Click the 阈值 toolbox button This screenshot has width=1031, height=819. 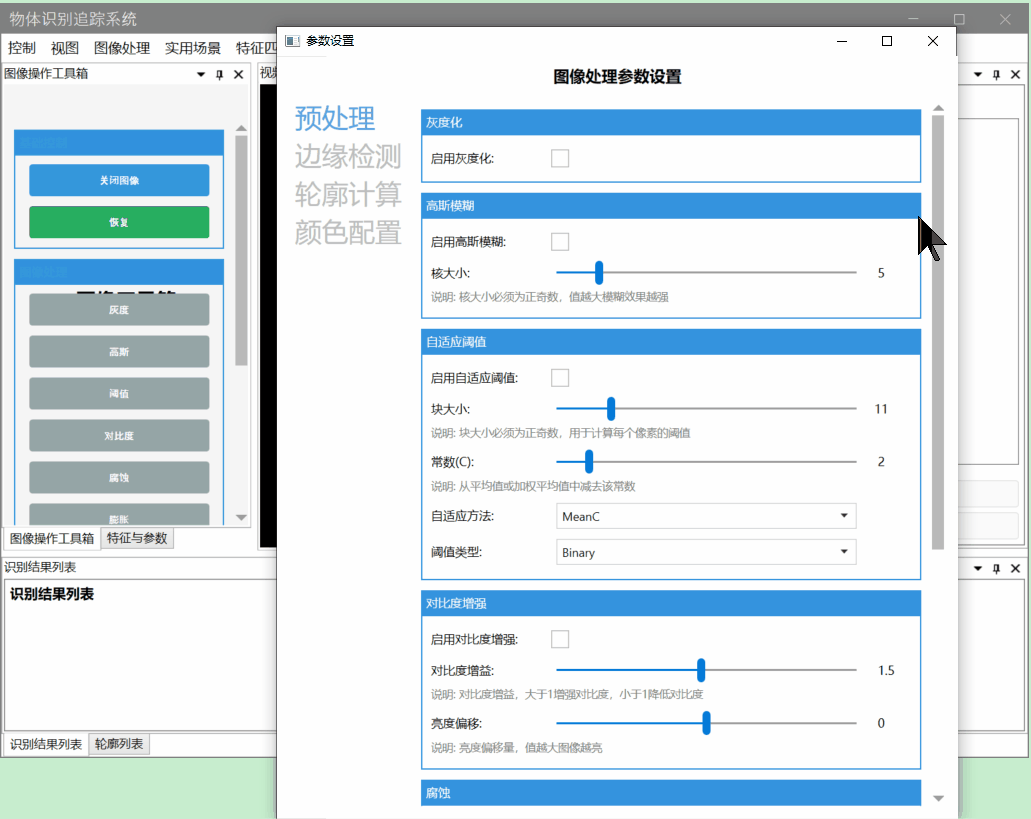point(119,394)
